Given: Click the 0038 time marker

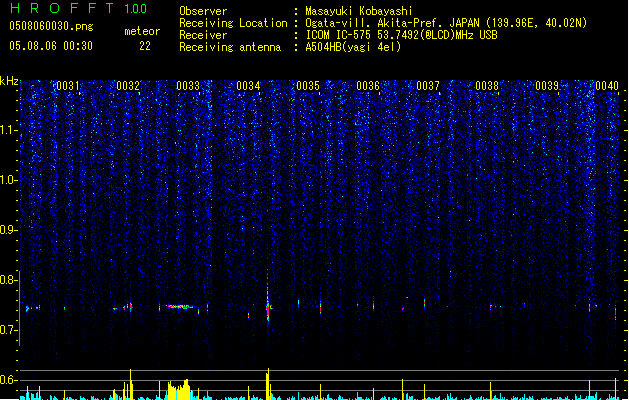Looking at the screenshot, I should click(x=487, y=86).
